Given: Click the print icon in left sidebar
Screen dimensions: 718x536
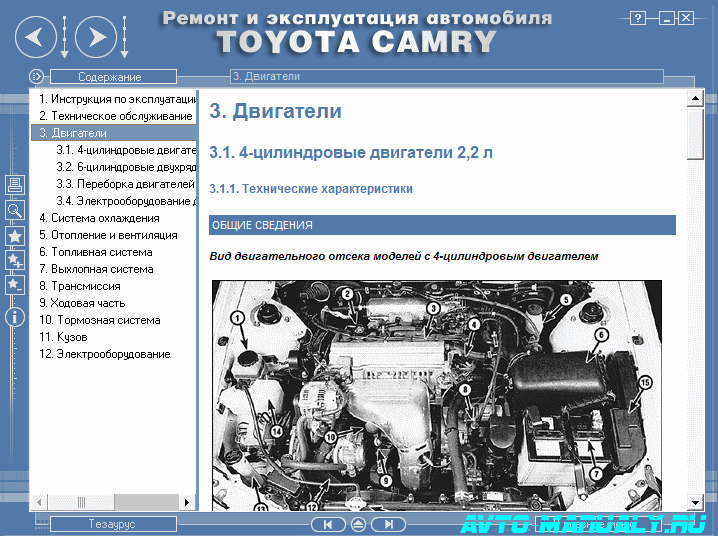Looking at the screenshot, I should (15, 185).
